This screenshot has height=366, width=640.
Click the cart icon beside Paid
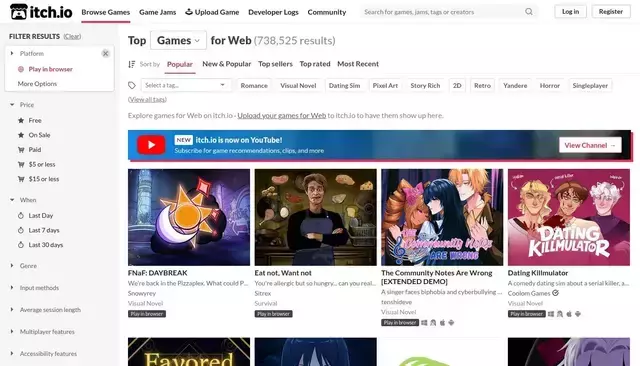tap(21, 150)
